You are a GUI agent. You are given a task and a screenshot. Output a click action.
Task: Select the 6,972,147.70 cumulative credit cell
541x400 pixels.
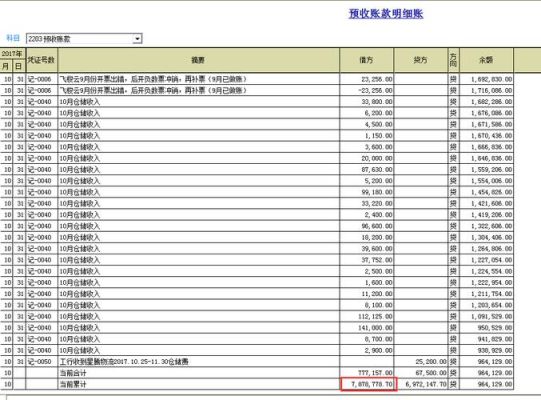coord(421,384)
